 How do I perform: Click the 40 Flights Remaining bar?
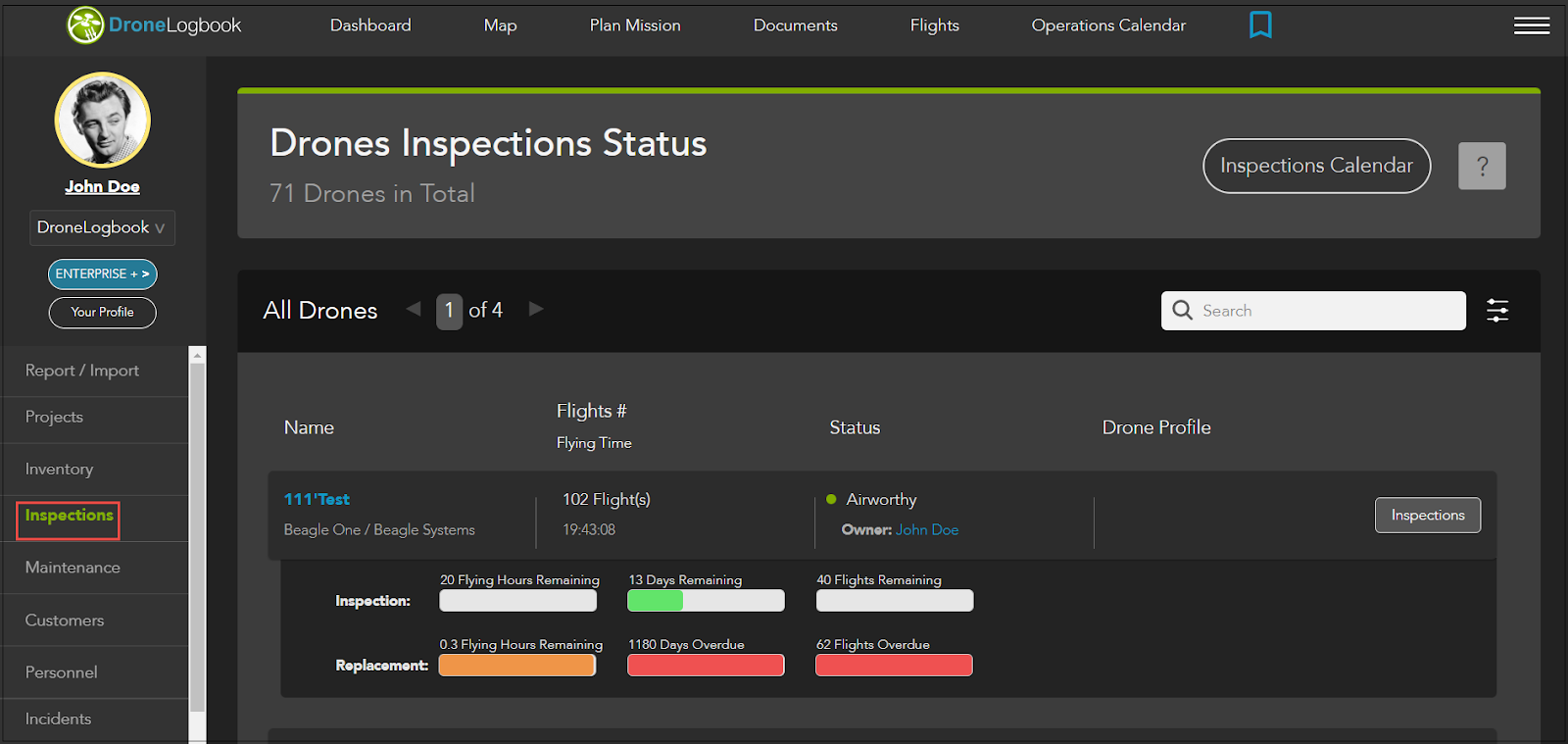click(895, 601)
